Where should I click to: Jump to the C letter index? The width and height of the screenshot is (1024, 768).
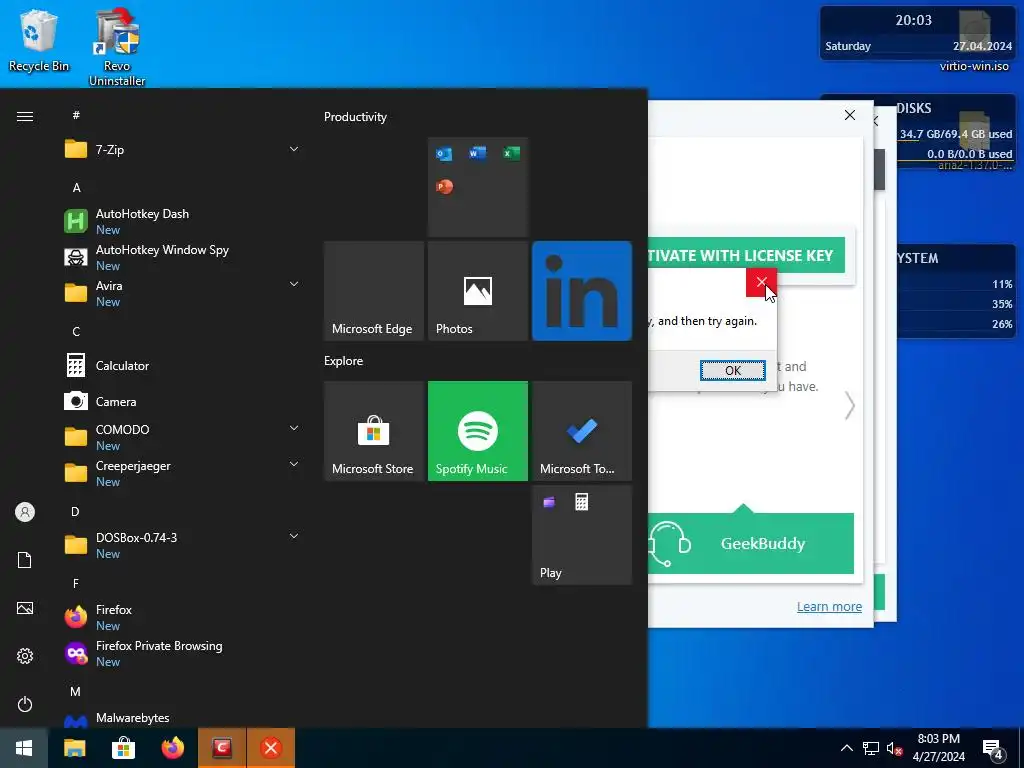point(76,332)
